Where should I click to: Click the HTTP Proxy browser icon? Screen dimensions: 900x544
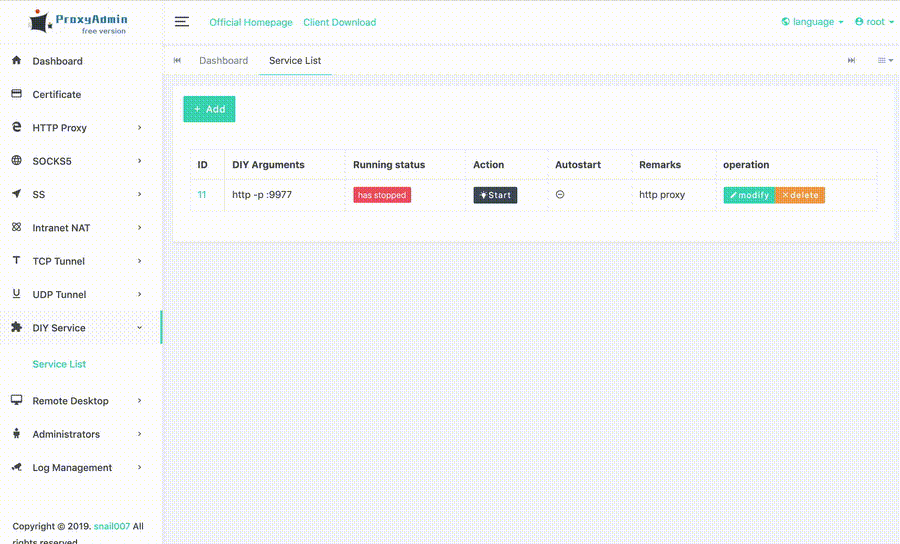pyautogui.click(x=16, y=127)
